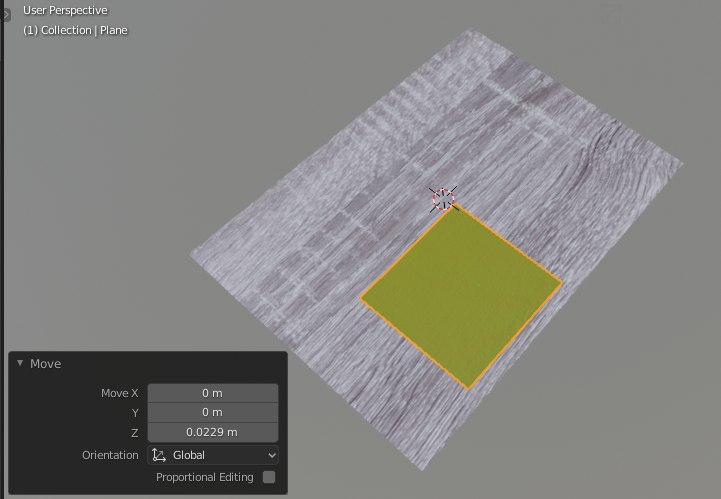Expand the toolbar using the left-edge arrow
This screenshot has height=499, width=721.
tap(5, 15)
